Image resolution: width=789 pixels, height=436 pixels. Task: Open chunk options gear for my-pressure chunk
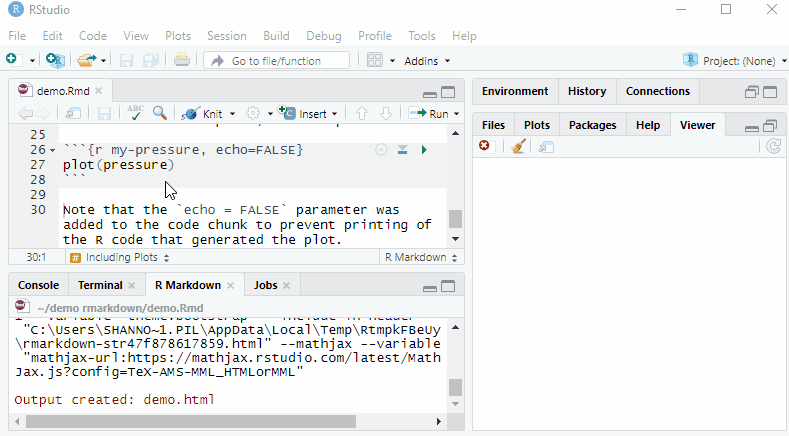[x=381, y=150]
